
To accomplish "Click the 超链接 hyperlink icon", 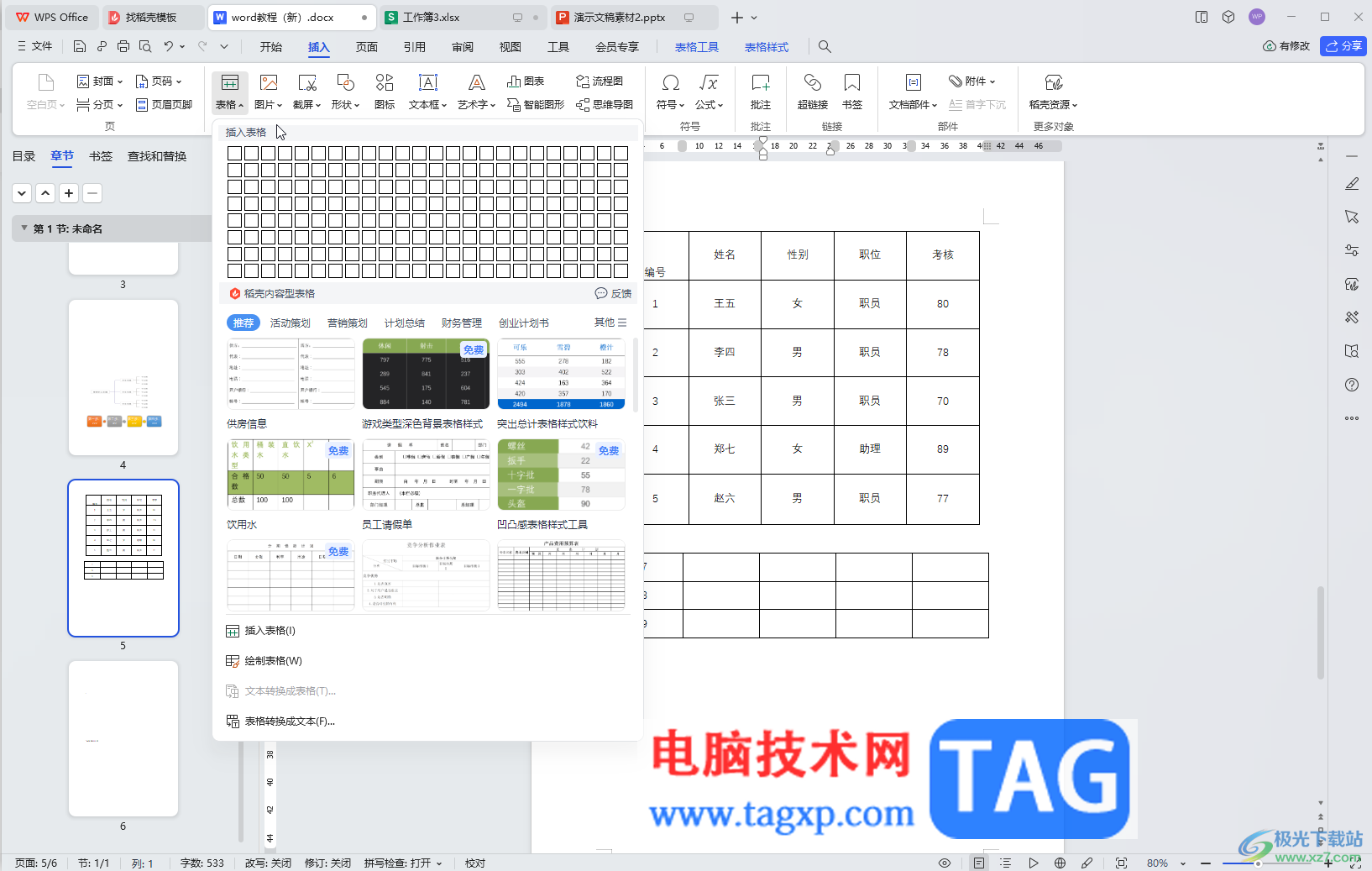I will (812, 82).
